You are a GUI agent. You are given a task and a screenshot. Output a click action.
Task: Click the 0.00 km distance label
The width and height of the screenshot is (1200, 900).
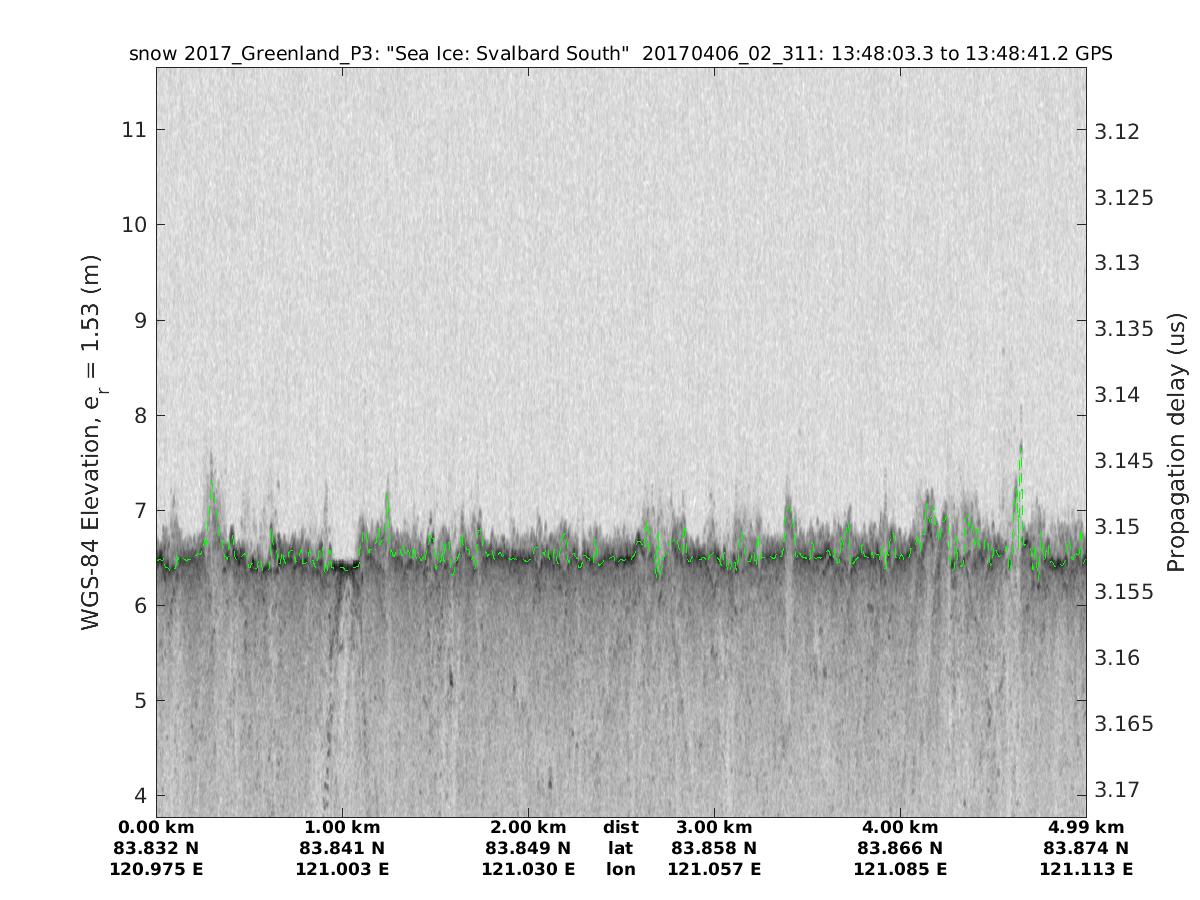(156, 827)
